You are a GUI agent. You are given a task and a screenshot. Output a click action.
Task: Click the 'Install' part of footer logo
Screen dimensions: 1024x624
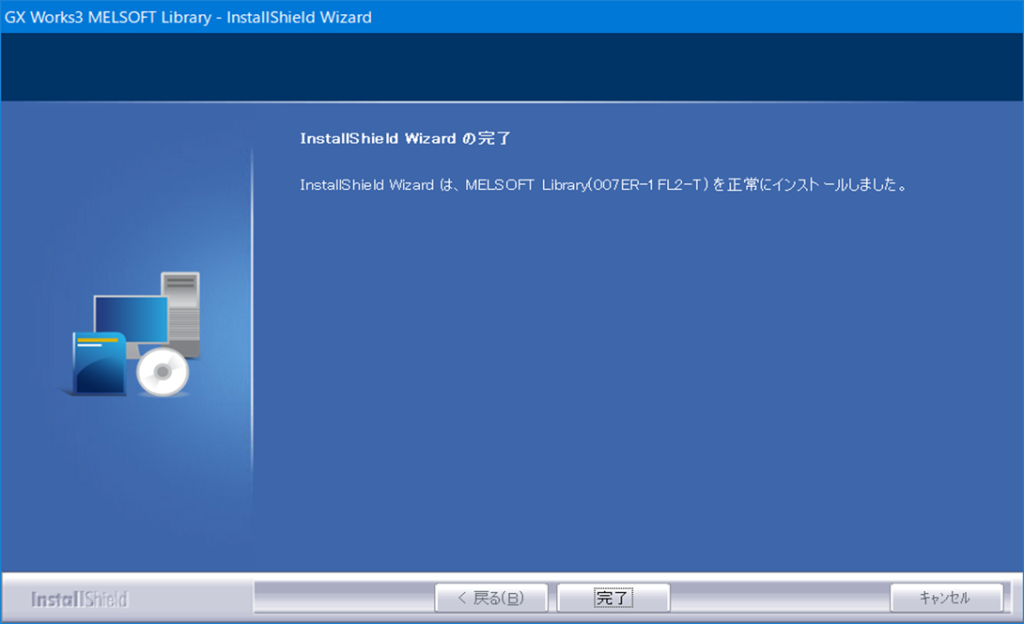[x=57, y=599]
